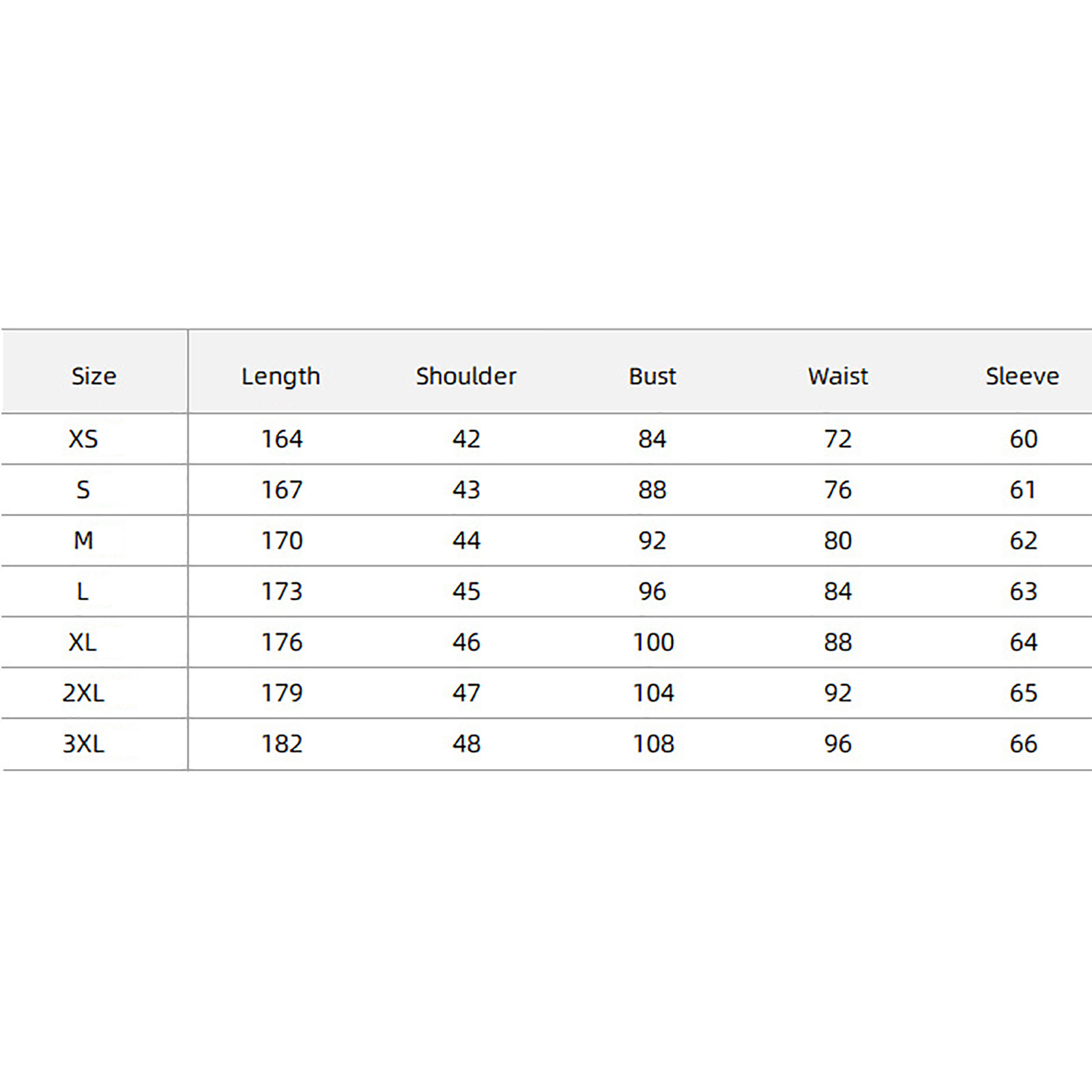Click the Sleeve column header
This screenshot has height=1092, width=1092.
[x=1022, y=376]
